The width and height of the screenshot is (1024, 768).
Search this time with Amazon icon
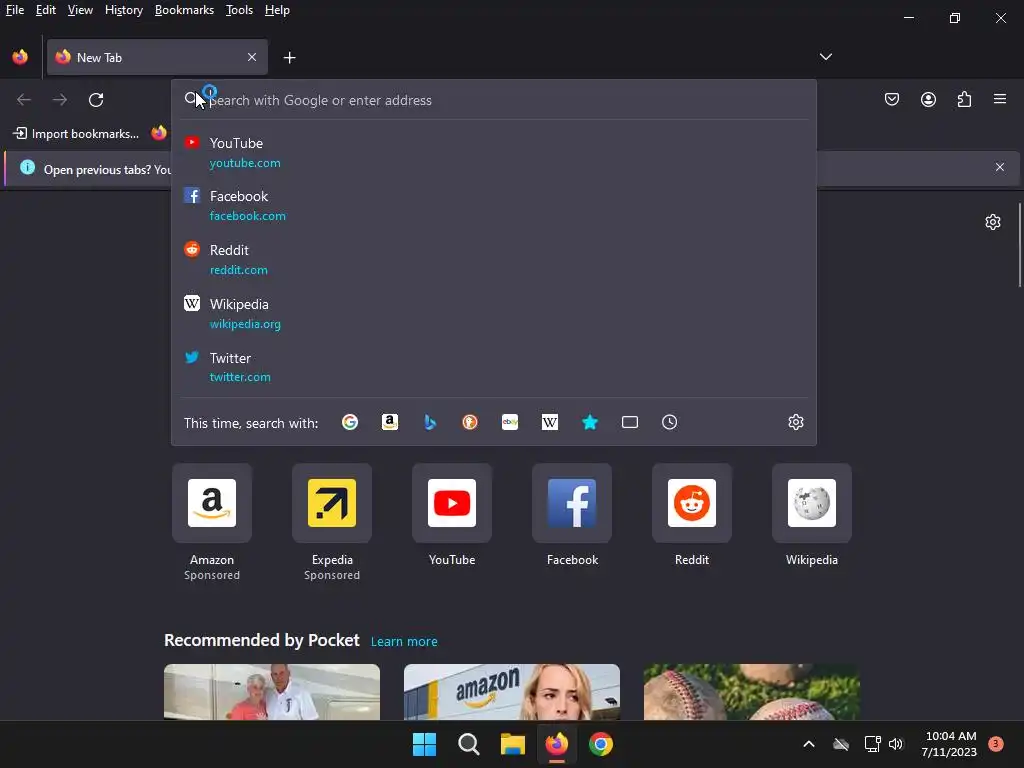(x=390, y=423)
